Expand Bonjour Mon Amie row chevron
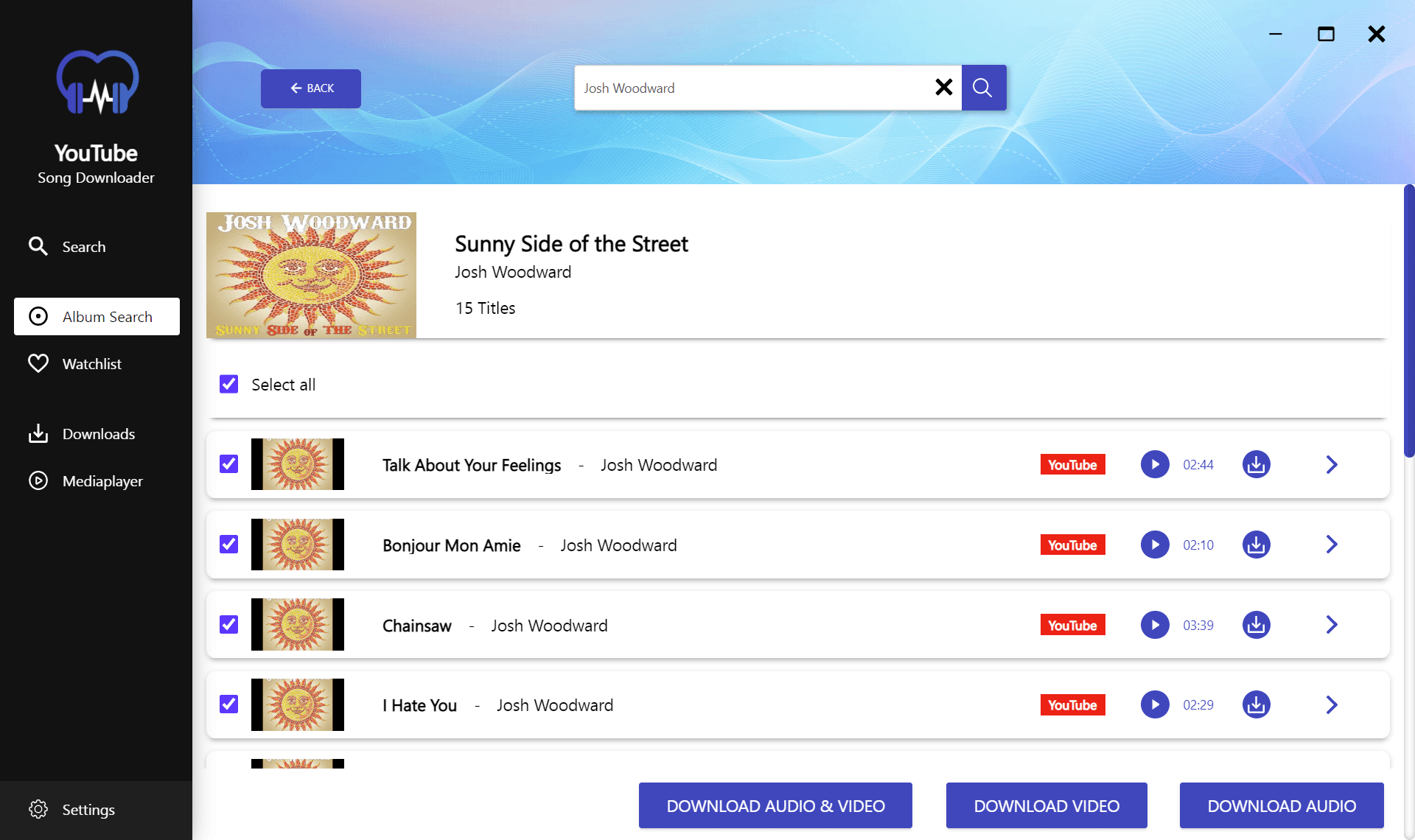This screenshot has height=840, width=1415. click(1332, 545)
